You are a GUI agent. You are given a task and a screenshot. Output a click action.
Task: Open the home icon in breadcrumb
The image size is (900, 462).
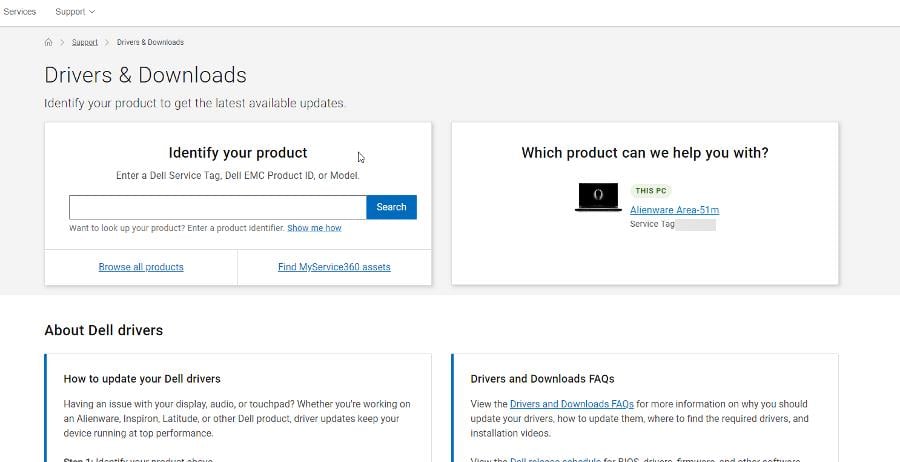[x=48, y=42]
